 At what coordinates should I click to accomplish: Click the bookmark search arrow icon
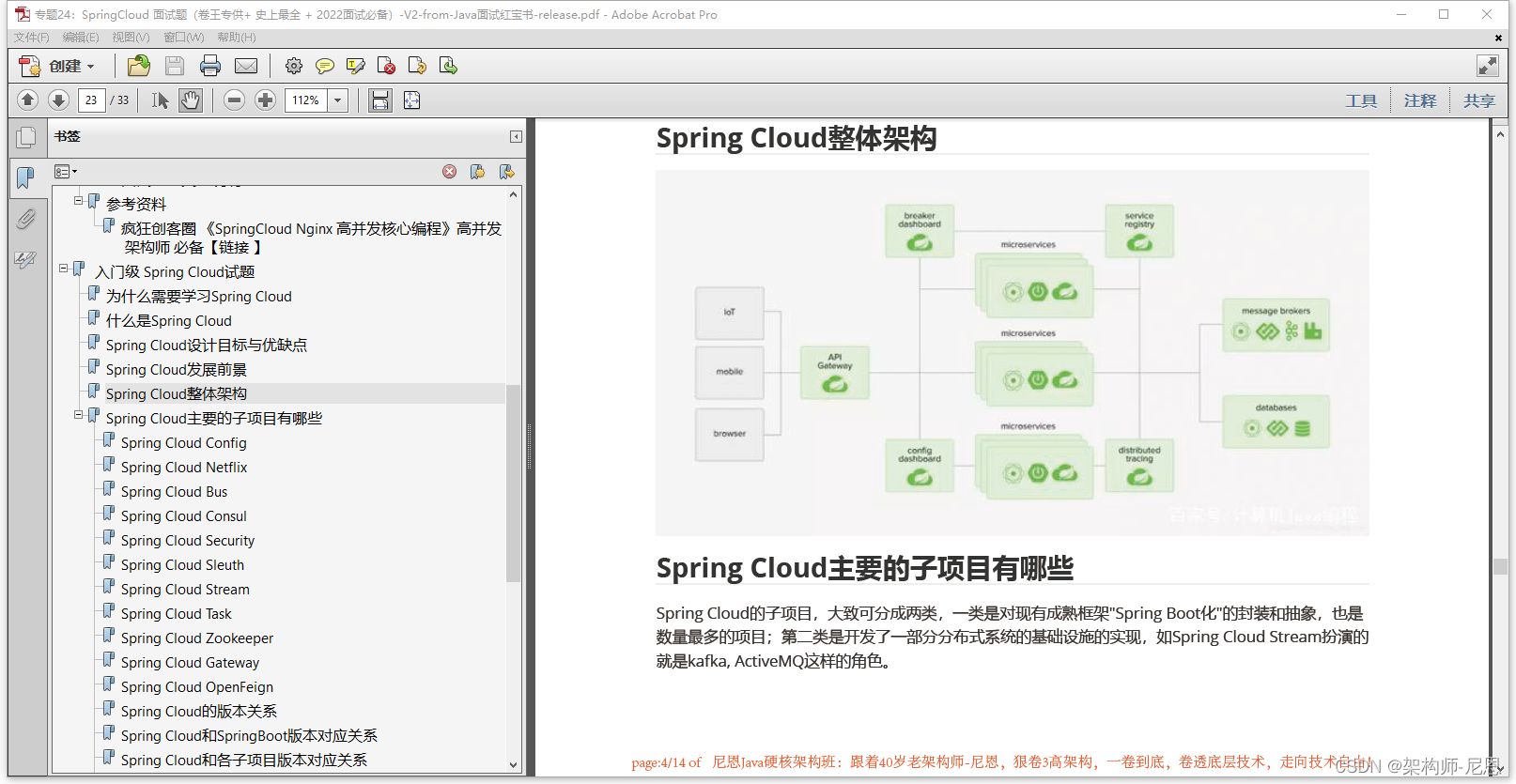point(507,172)
